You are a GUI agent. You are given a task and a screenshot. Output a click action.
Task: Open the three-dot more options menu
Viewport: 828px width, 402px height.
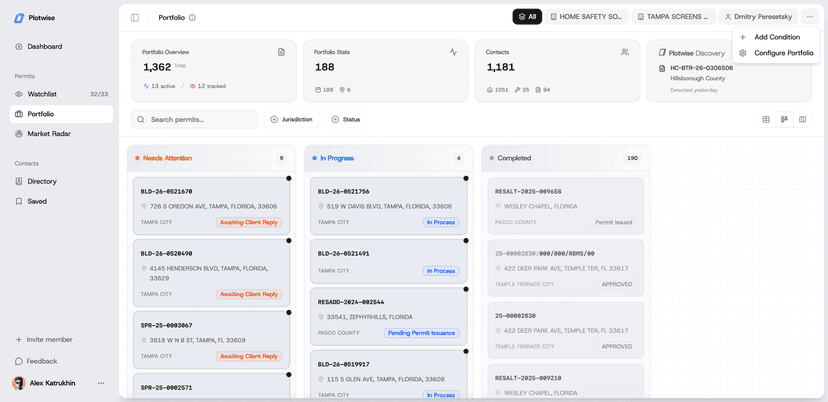pos(810,17)
